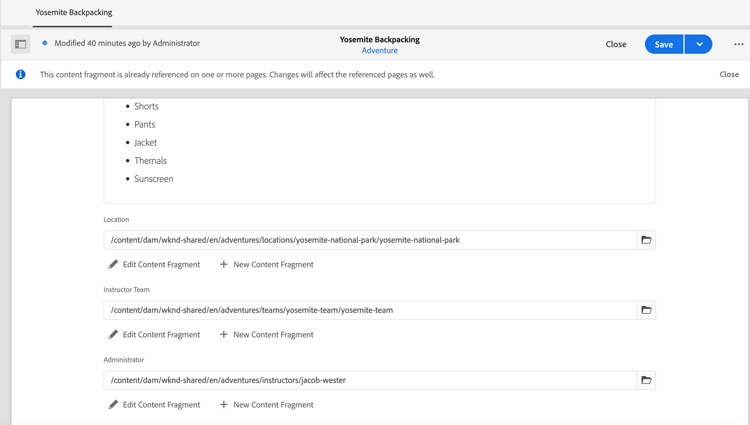750x425 pixels.
Task: Close the content fragment editor
Action: click(616, 44)
